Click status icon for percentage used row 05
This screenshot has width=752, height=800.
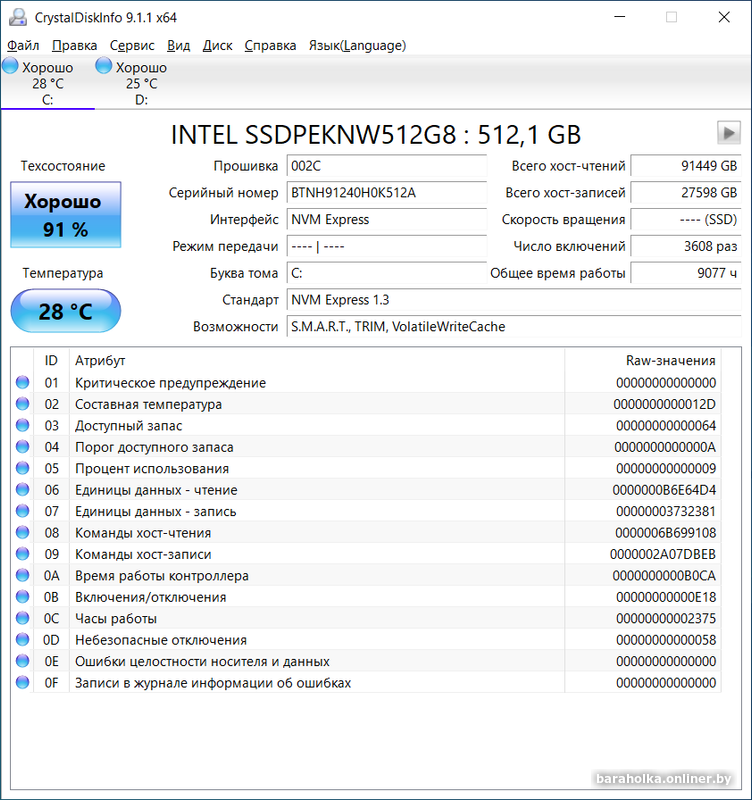coord(23,469)
